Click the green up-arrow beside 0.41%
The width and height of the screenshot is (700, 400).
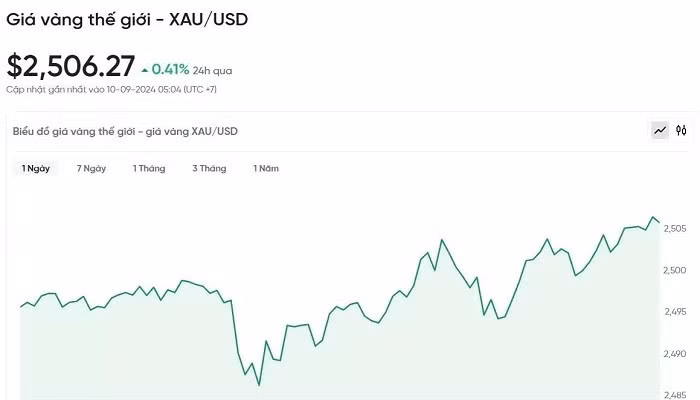point(145,70)
